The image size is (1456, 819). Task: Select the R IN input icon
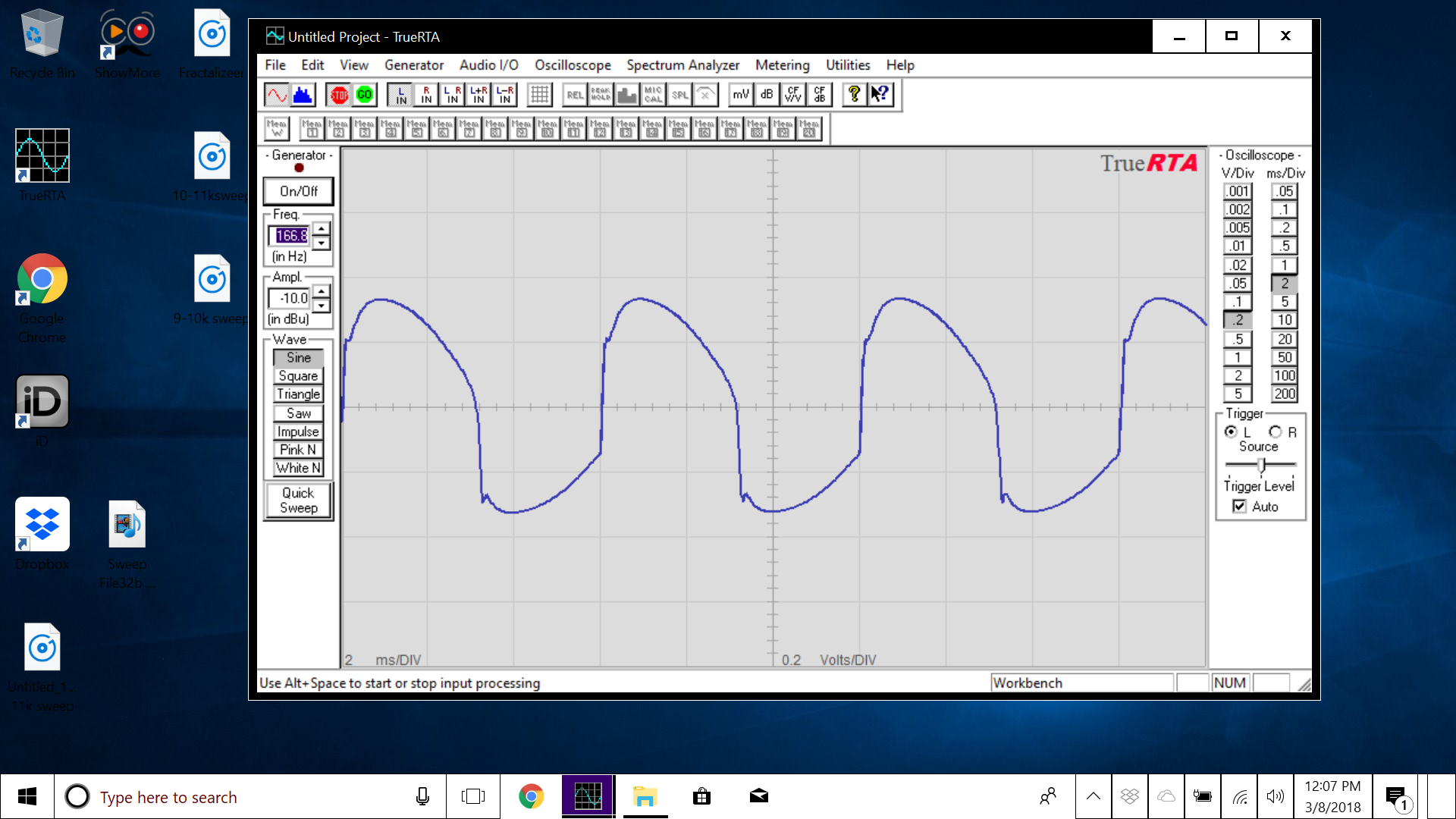(x=426, y=95)
